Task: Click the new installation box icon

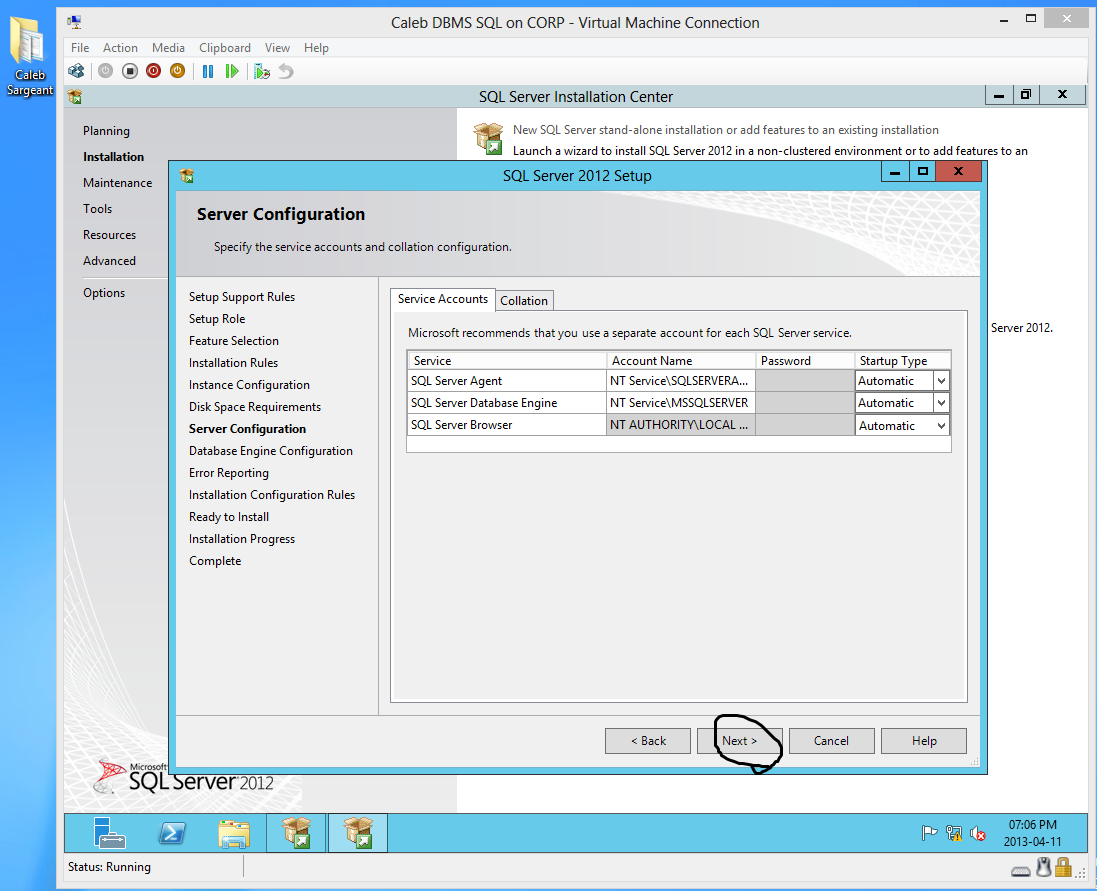Action: coord(488,138)
